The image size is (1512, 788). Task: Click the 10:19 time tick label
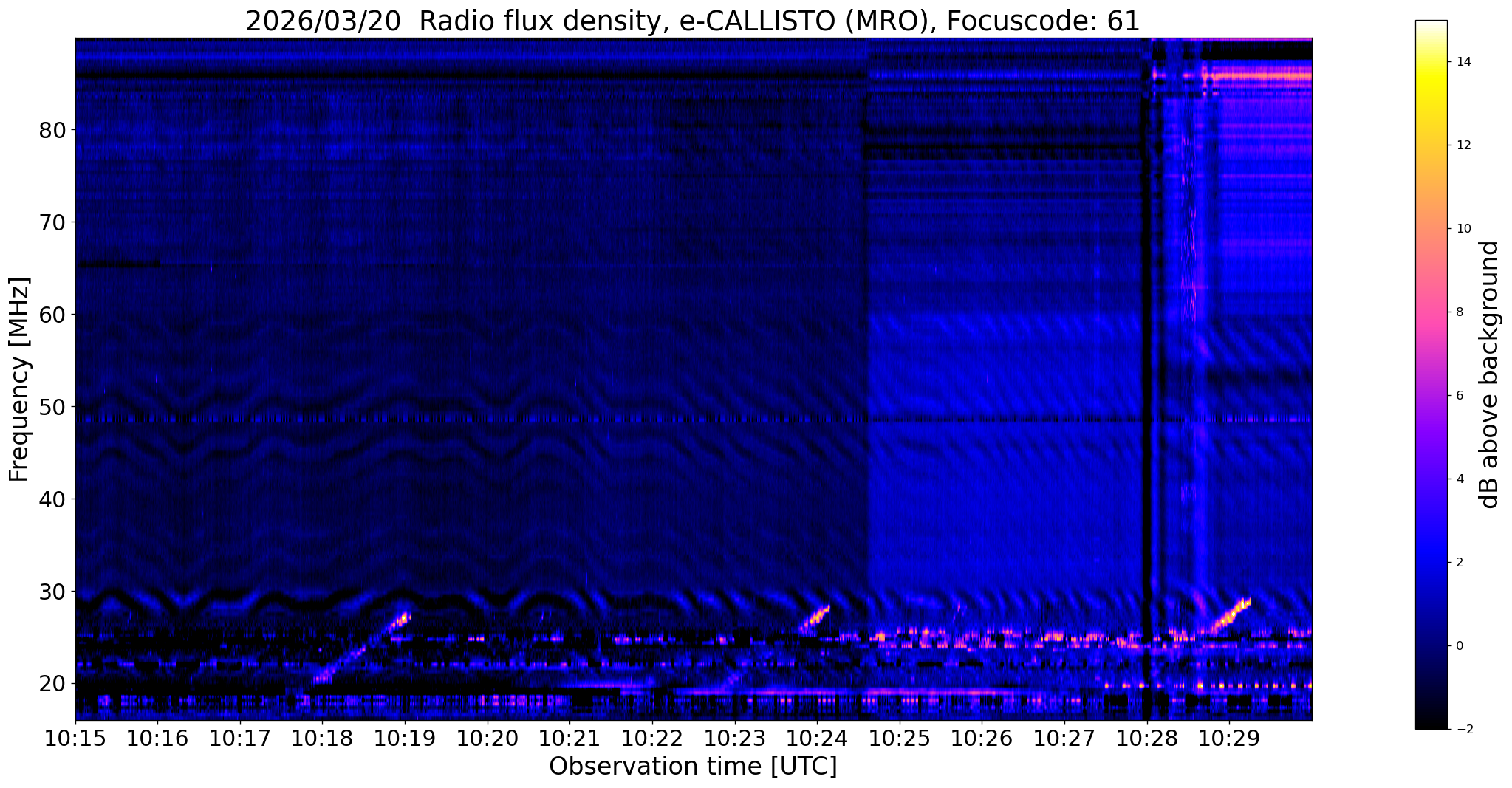(x=405, y=739)
